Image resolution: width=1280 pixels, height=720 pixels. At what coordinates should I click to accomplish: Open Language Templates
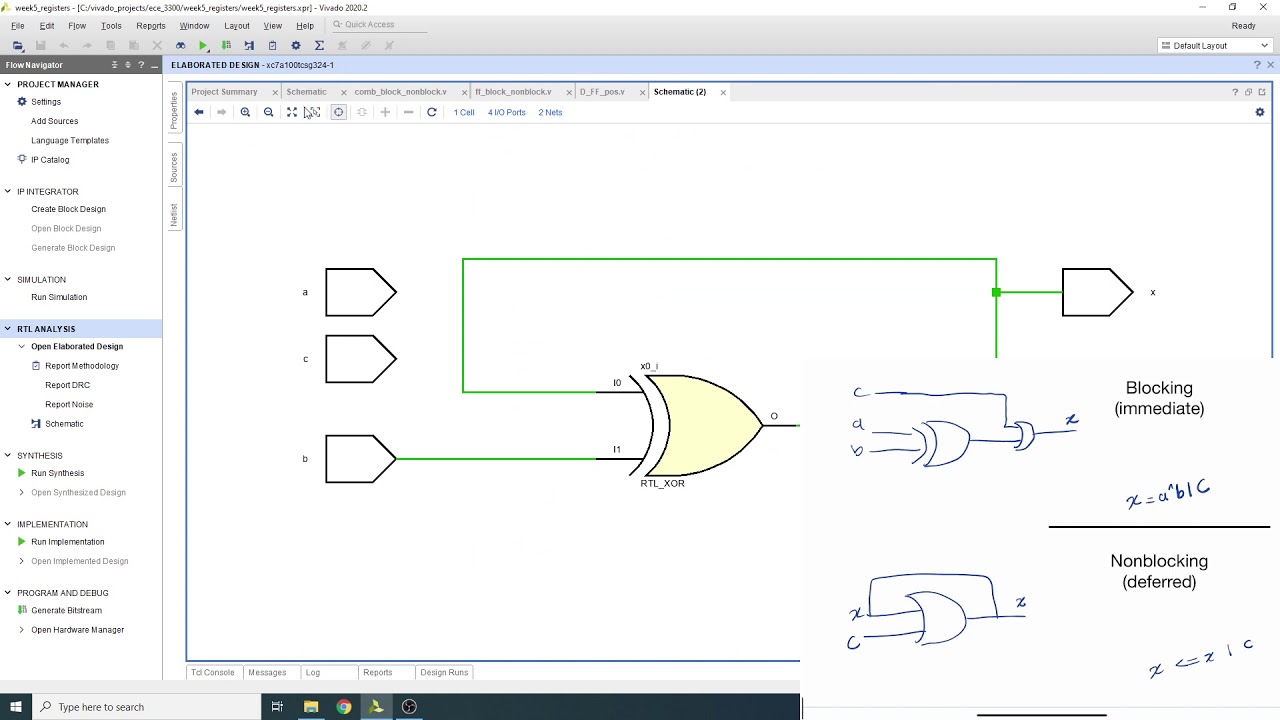click(x=70, y=140)
